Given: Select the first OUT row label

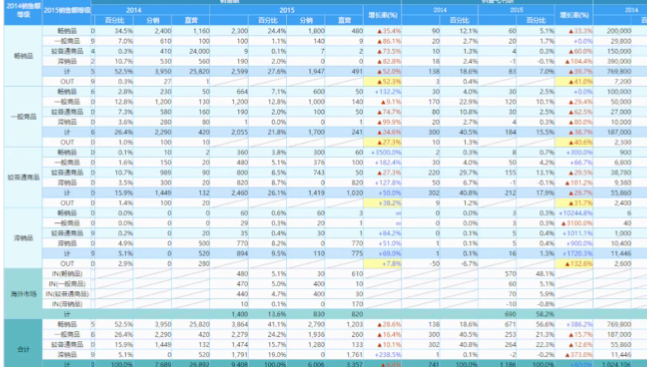Looking at the screenshot, I should (x=67, y=81).
